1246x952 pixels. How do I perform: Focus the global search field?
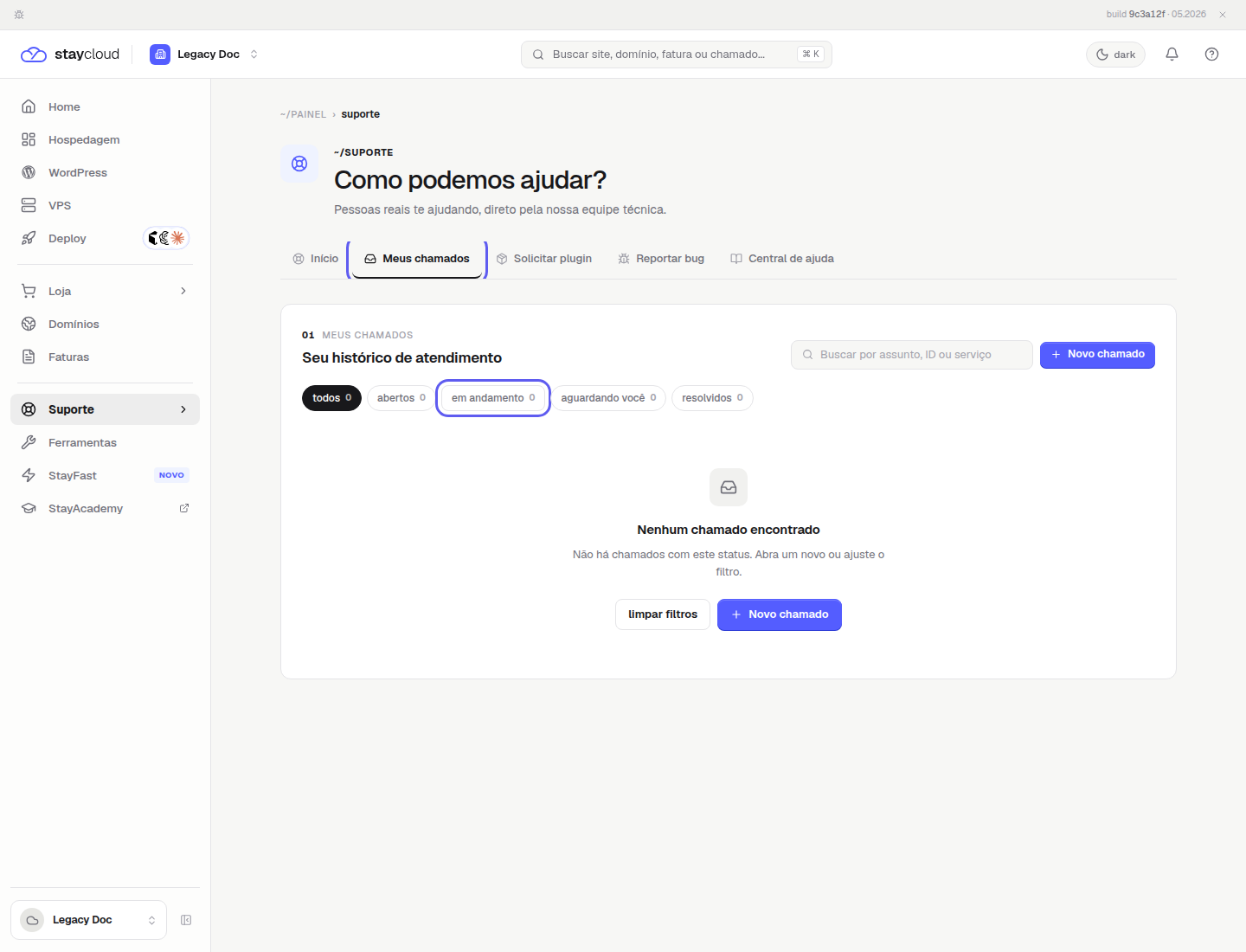point(676,55)
